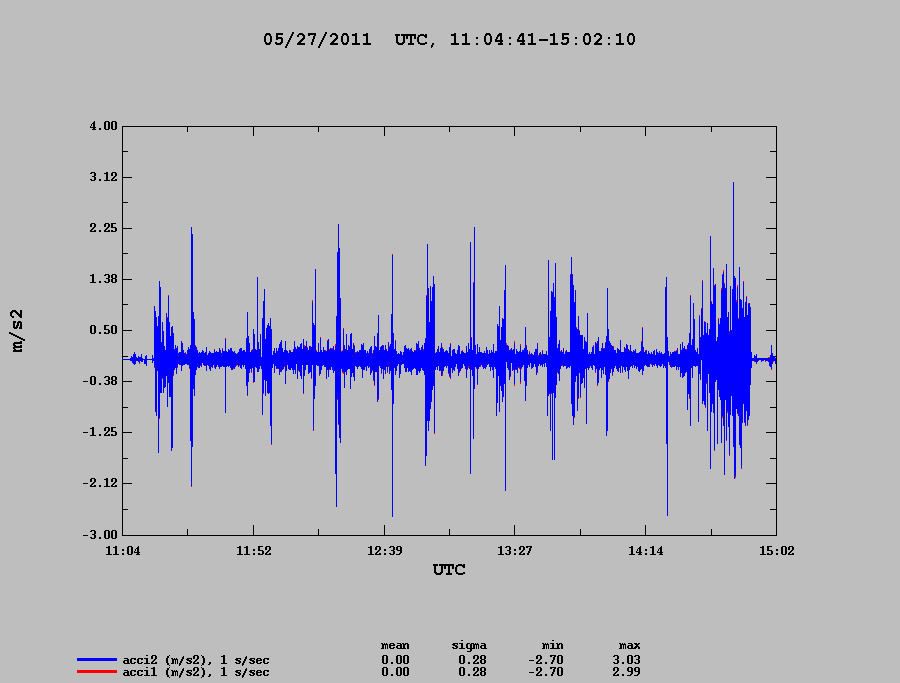Screen dimensions: 900x683
Task: Click y-axis tick value 3.12
Action: 103,177
